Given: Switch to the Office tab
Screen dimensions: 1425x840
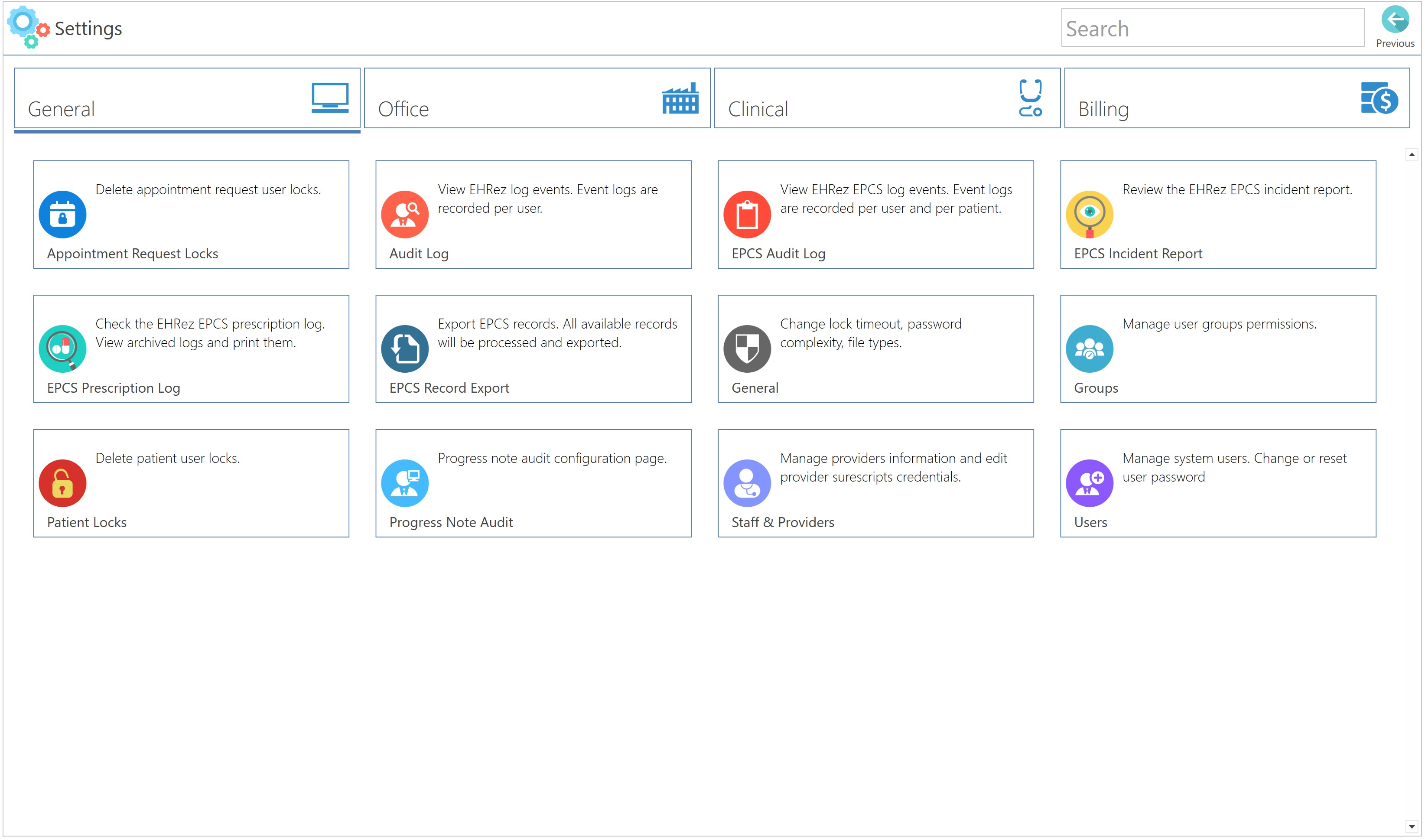Looking at the screenshot, I should pyautogui.click(x=537, y=98).
